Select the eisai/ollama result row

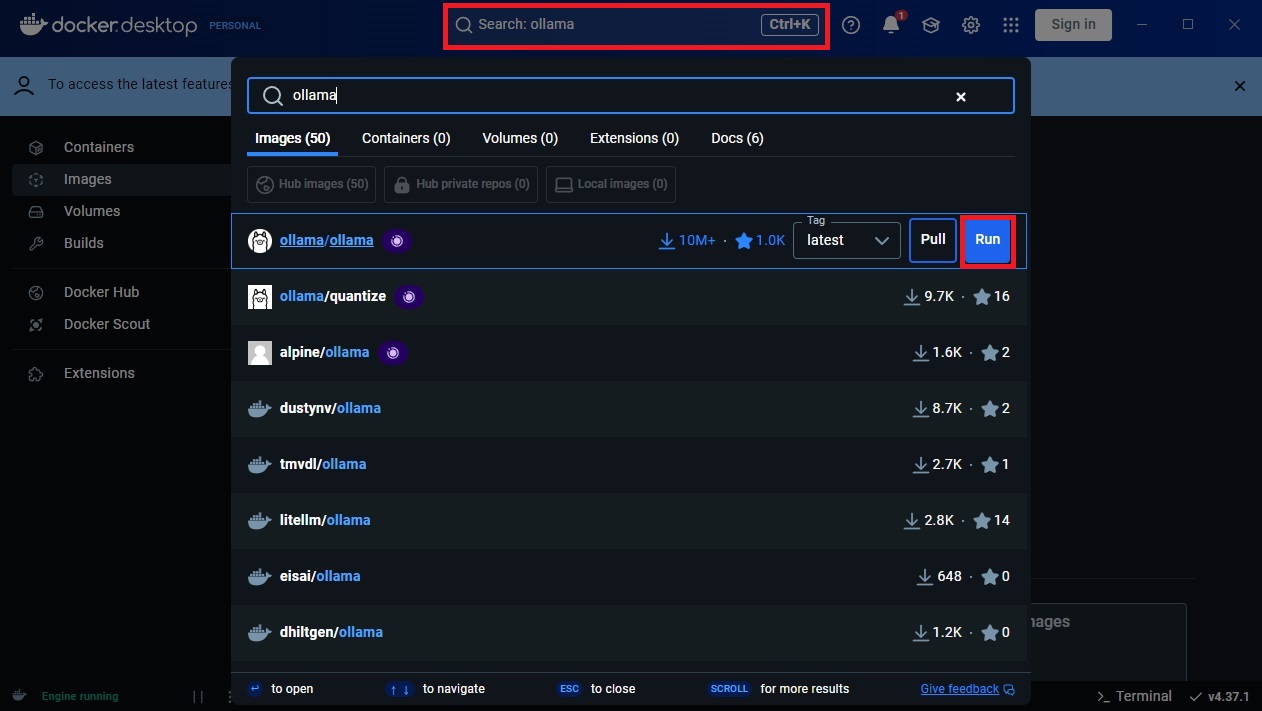[x=629, y=577]
